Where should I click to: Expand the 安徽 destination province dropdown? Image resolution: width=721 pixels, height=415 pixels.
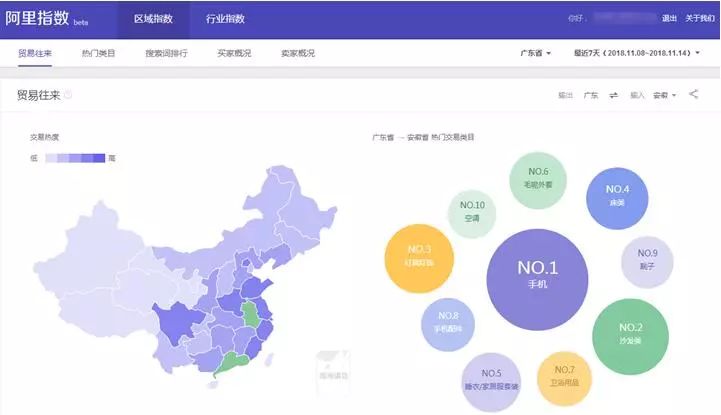[x=664, y=95]
